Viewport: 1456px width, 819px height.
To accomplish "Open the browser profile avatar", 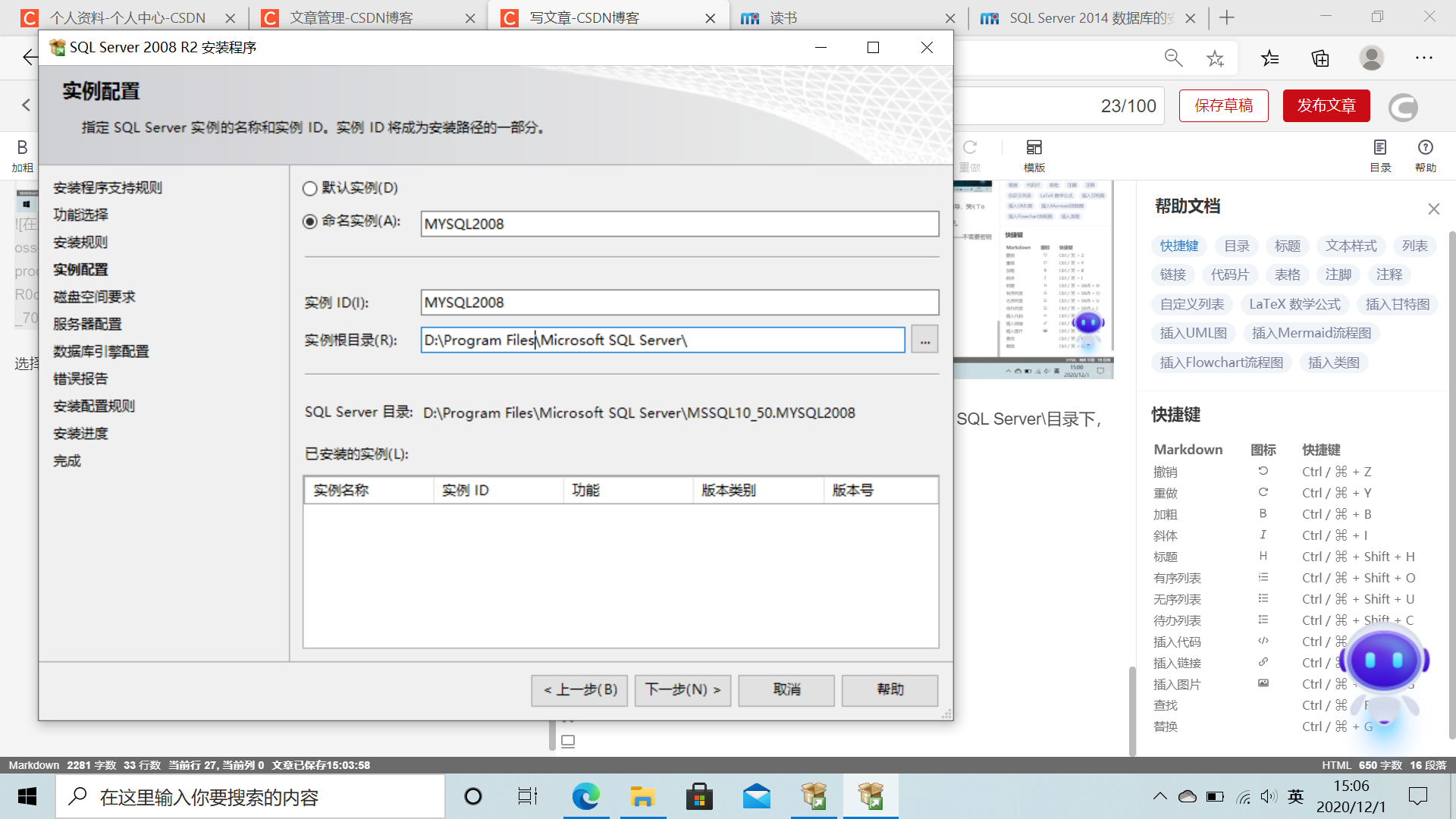I will [1371, 58].
